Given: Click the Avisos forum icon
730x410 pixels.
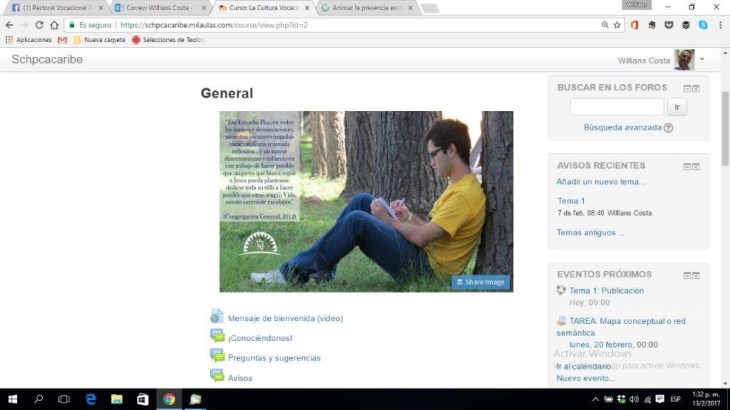Looking at the screenshot, I should [x=217, y=376].
